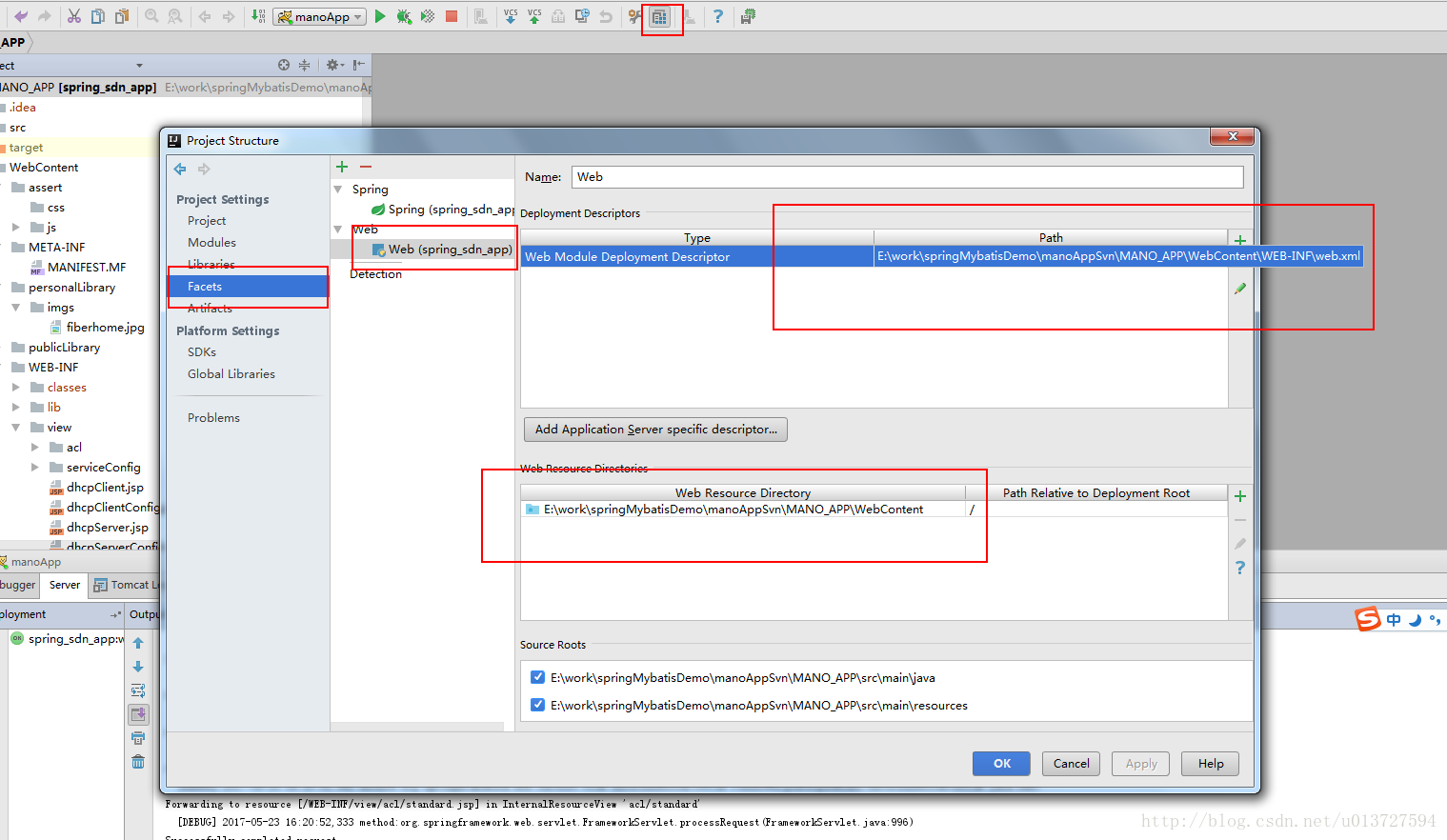Select fiberhome.jpg in project tree
This screenshot has width=1447, height=840.
click(x=97, y=327)
